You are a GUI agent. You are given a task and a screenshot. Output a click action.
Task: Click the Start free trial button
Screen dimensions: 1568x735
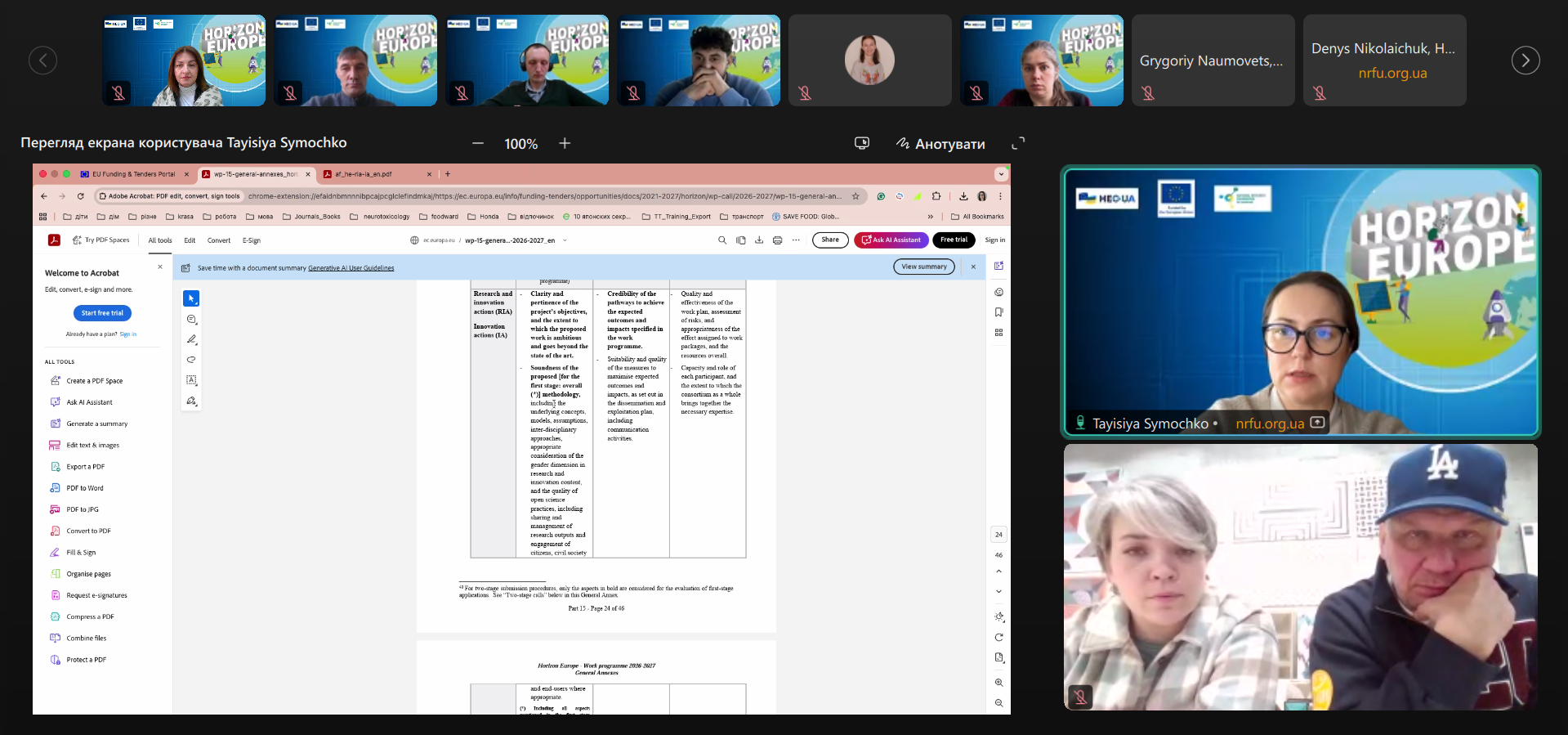click(102, 313)
